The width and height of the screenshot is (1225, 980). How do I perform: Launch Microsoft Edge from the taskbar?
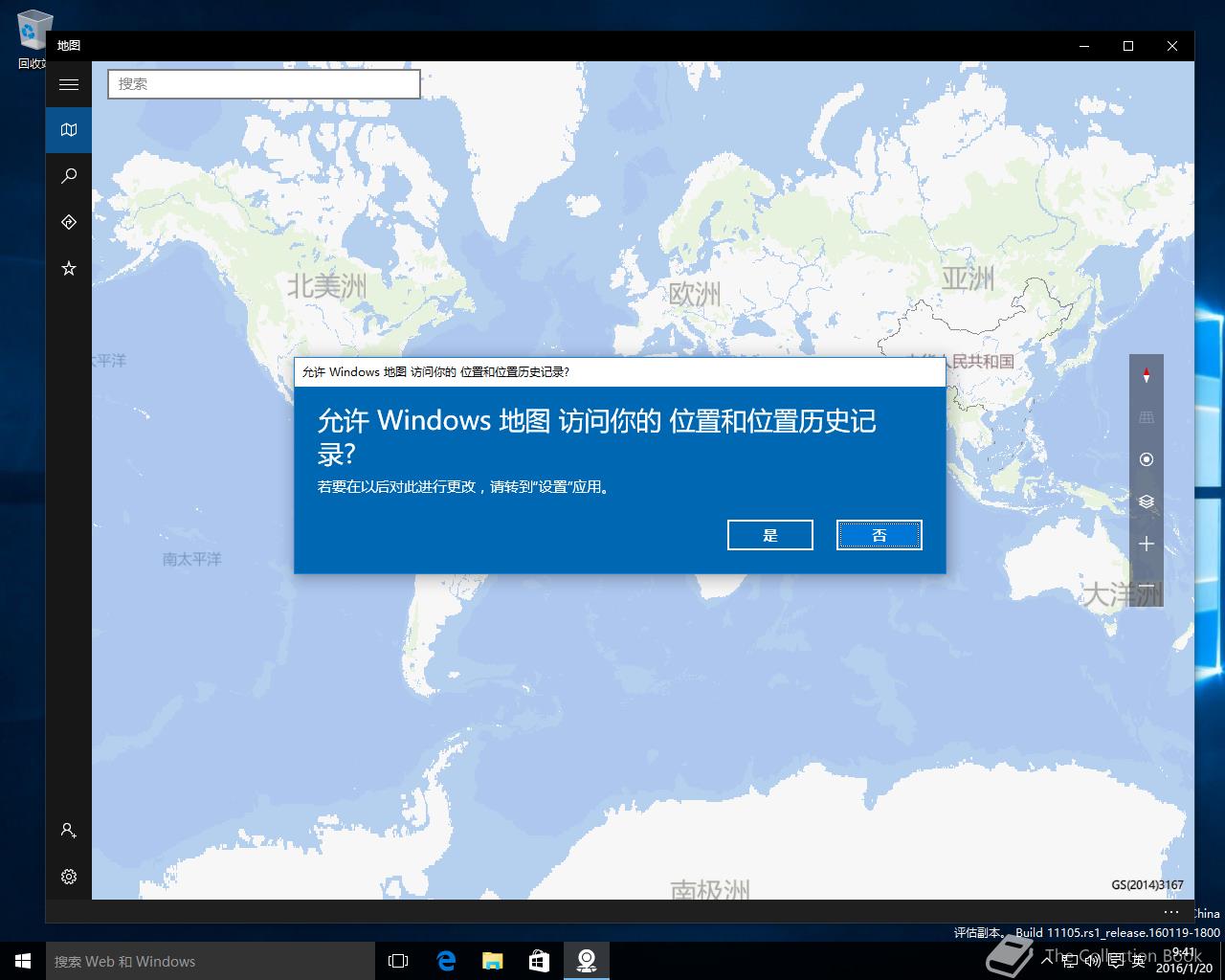(x=446, y=961)
